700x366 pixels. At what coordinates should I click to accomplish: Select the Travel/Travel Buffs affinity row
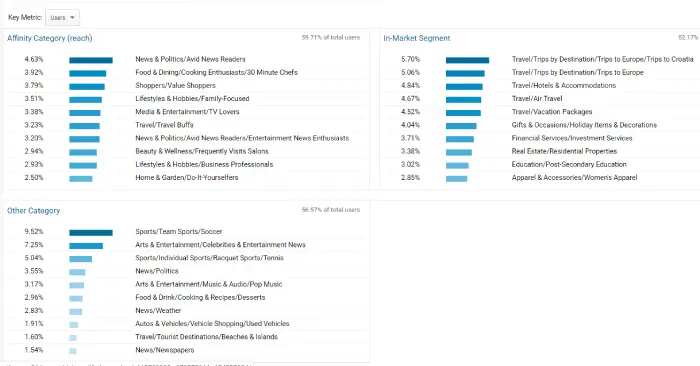[186, 125]
